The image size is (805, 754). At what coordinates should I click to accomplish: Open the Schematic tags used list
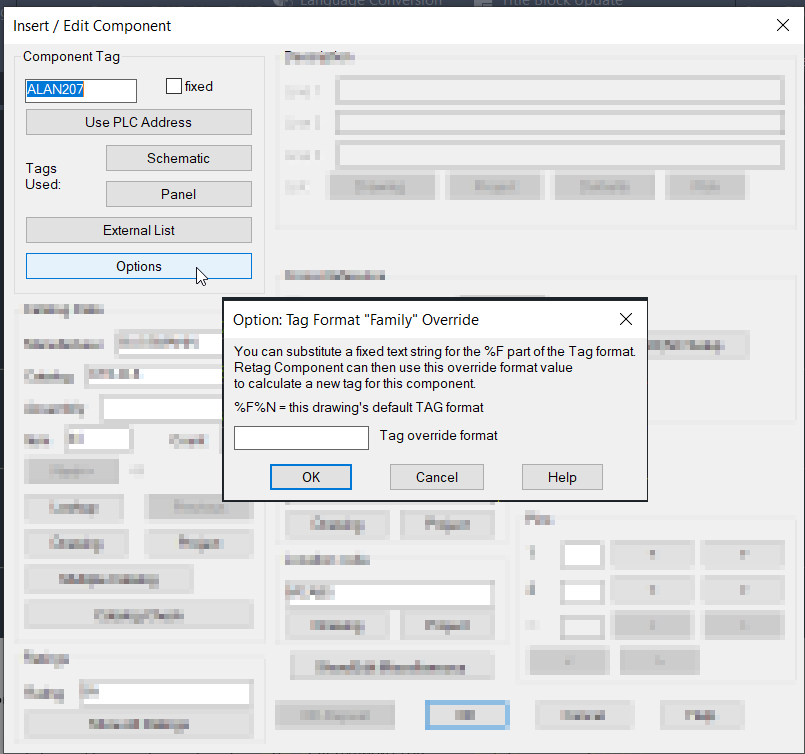(x=178, y=158)
